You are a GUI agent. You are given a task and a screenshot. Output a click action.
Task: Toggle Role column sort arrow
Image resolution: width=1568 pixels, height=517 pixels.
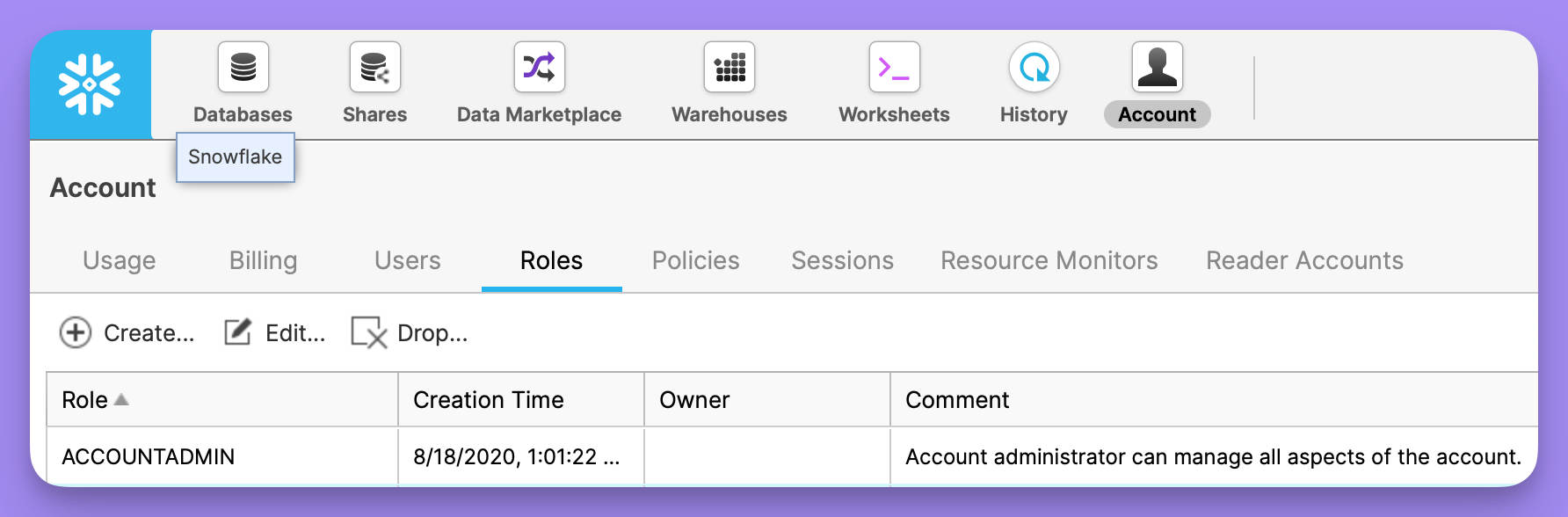coord(121,399)
